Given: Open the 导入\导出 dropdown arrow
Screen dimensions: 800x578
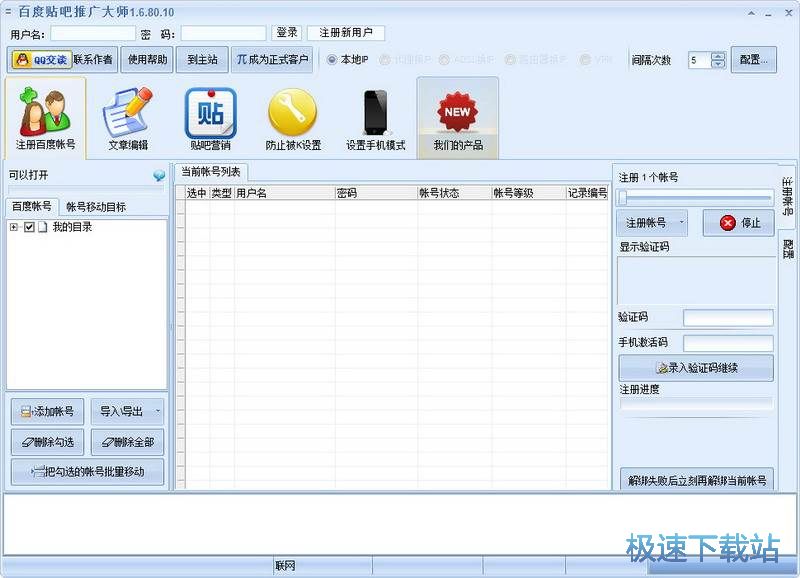Looking at the screenshot, I should tap(157, 411).
